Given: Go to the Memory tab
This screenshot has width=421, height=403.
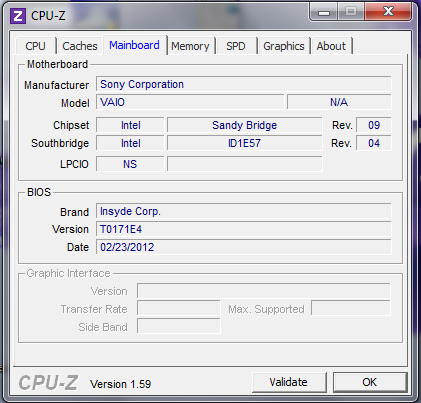Looking at the screenshot, I should point(190,46).
